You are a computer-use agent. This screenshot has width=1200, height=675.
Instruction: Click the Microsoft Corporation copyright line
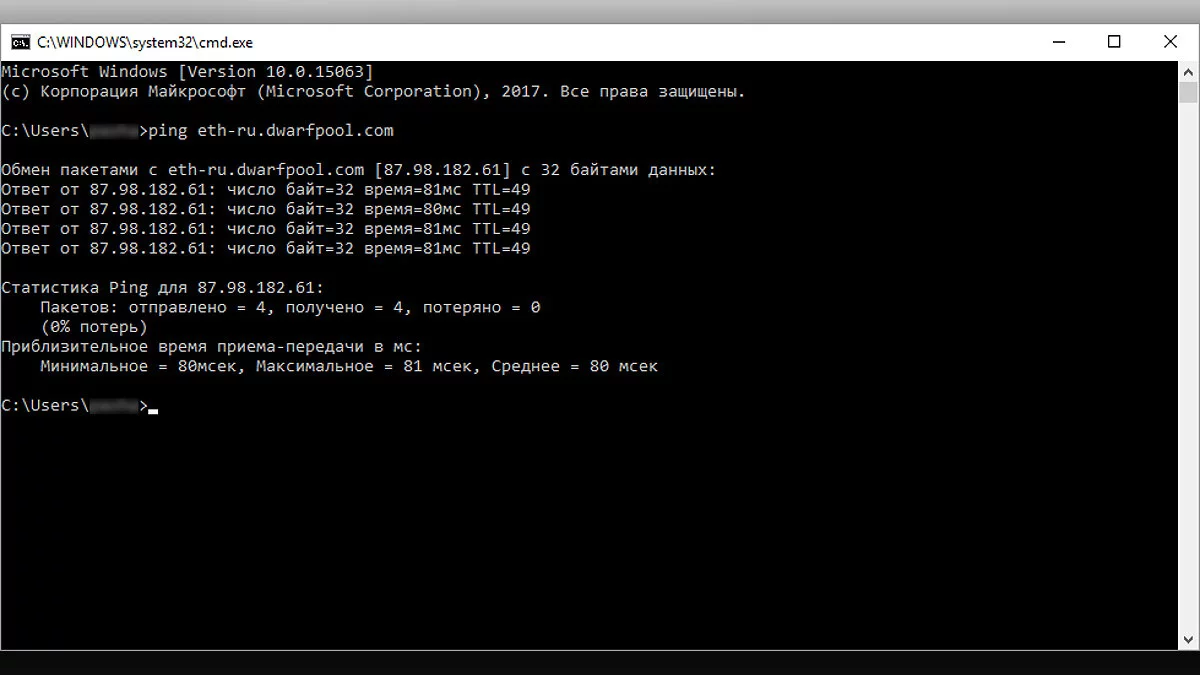(372, 92)
